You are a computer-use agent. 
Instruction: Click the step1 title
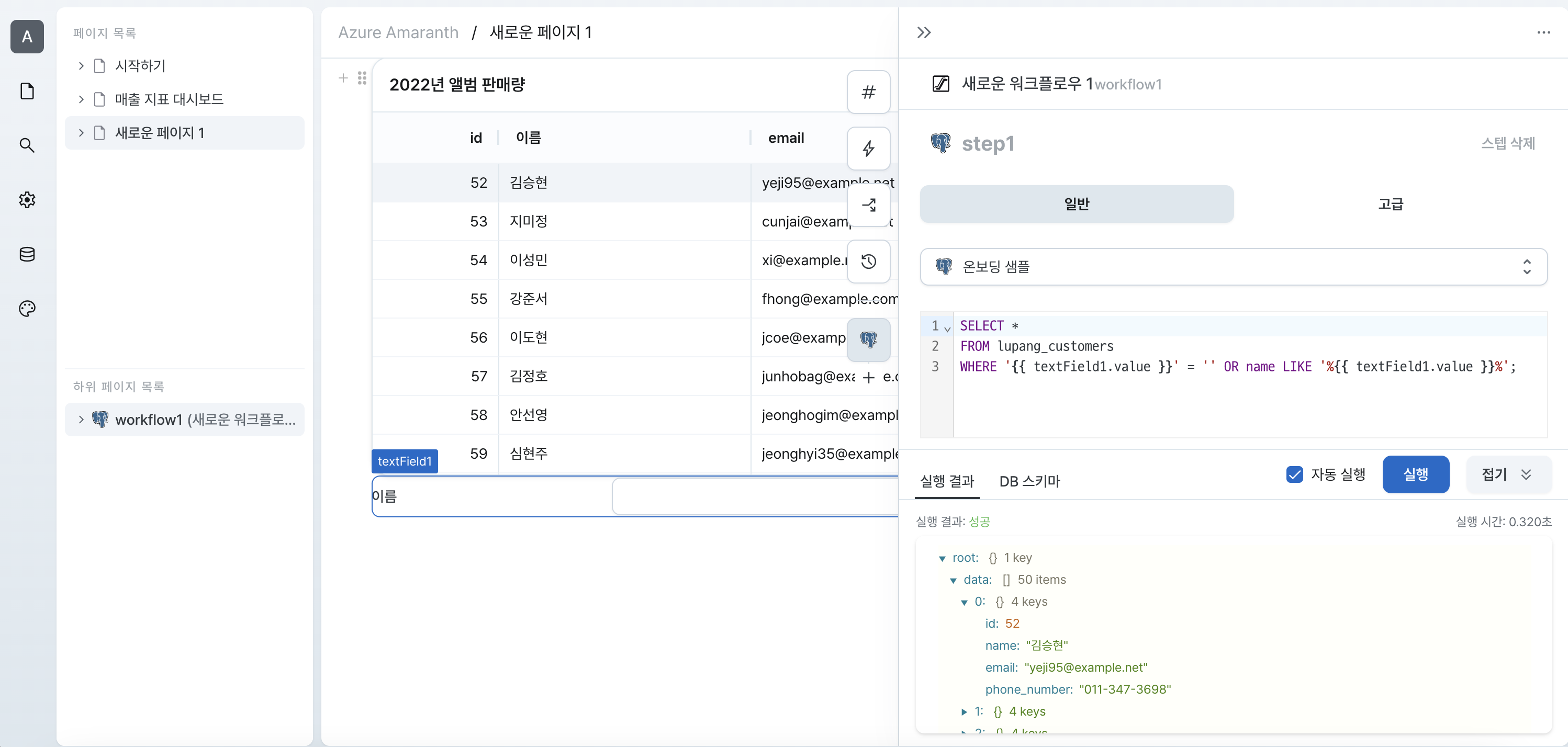(x=988, y=143)
